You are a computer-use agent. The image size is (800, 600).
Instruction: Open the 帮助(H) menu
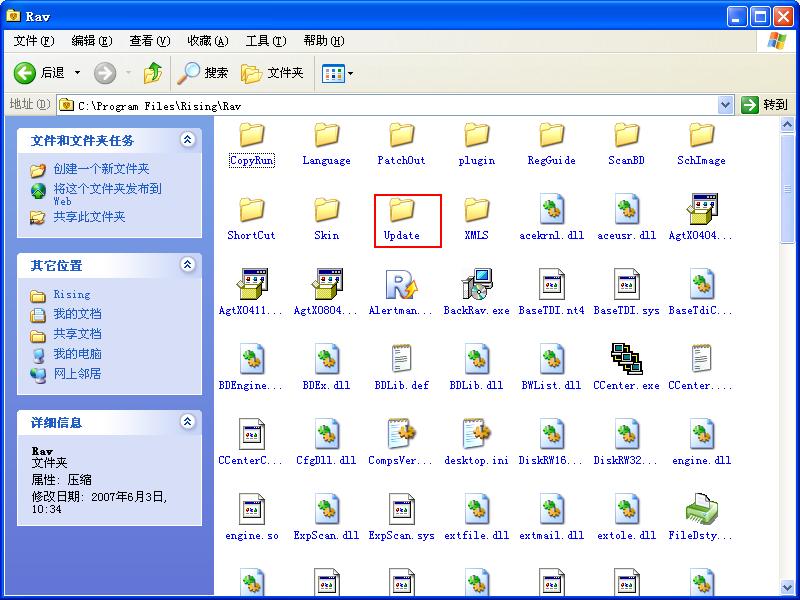[x=323, y=41]
